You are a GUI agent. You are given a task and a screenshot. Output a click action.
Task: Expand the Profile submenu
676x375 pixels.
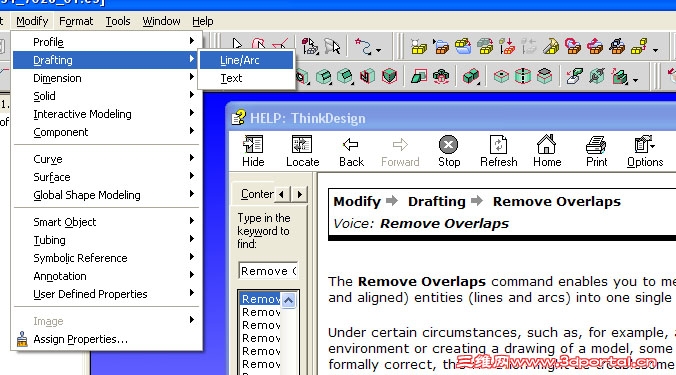click(x=106, y=42)
